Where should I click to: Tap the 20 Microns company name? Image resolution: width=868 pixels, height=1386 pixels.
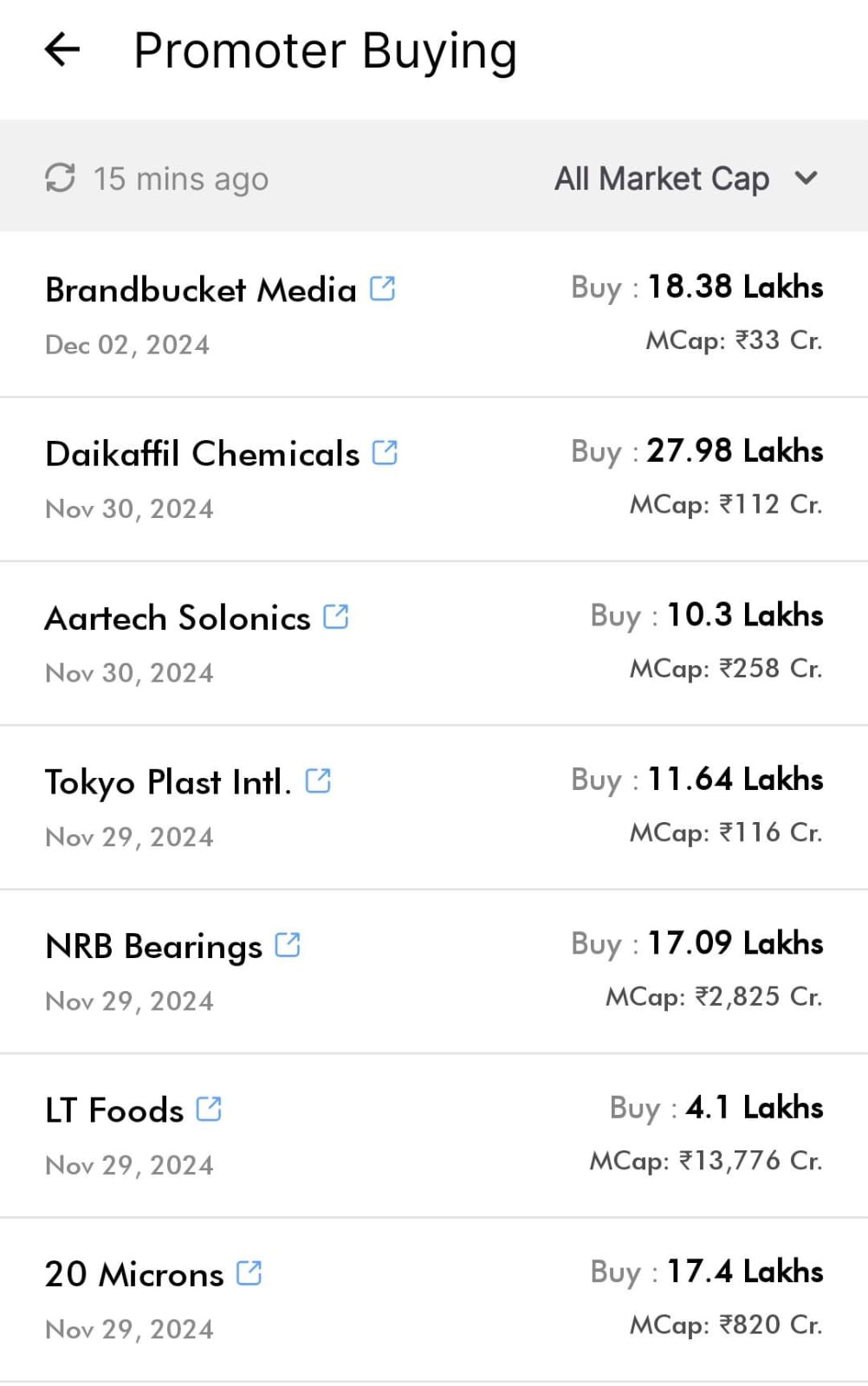pos(134,1274)
